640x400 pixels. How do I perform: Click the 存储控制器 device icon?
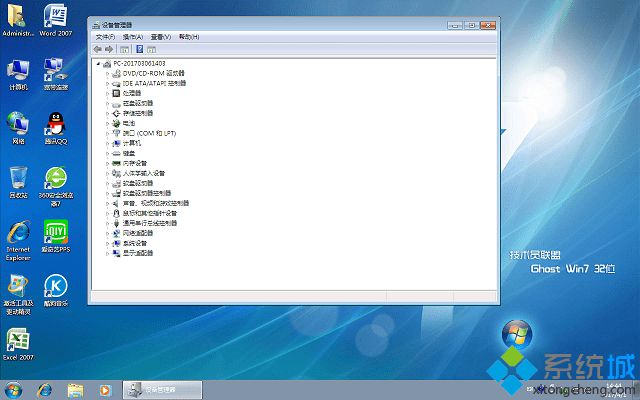[x=116, y=113]
